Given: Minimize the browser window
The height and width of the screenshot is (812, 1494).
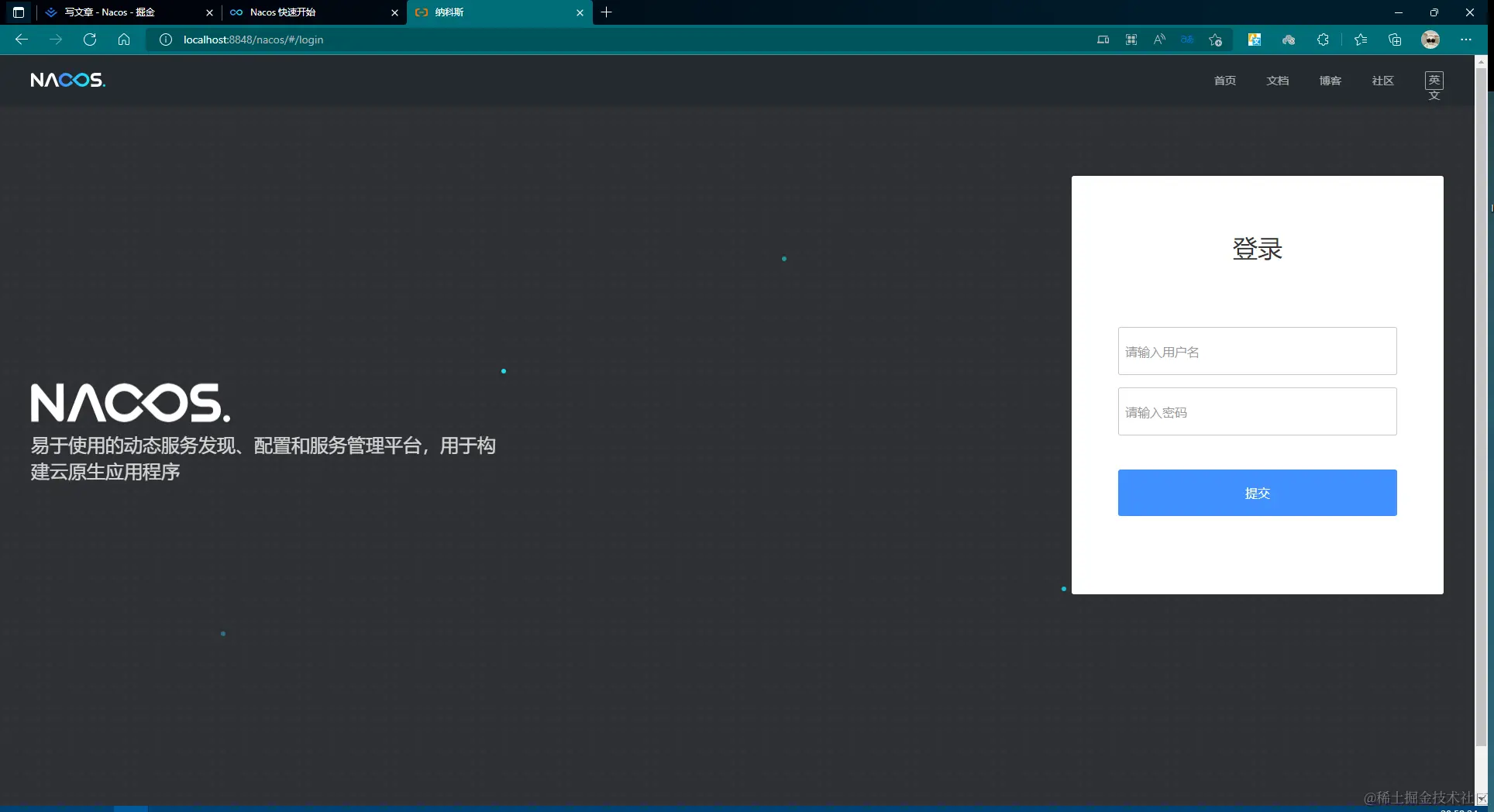Looking at the screenshot, I should [x=1399, y=12].
